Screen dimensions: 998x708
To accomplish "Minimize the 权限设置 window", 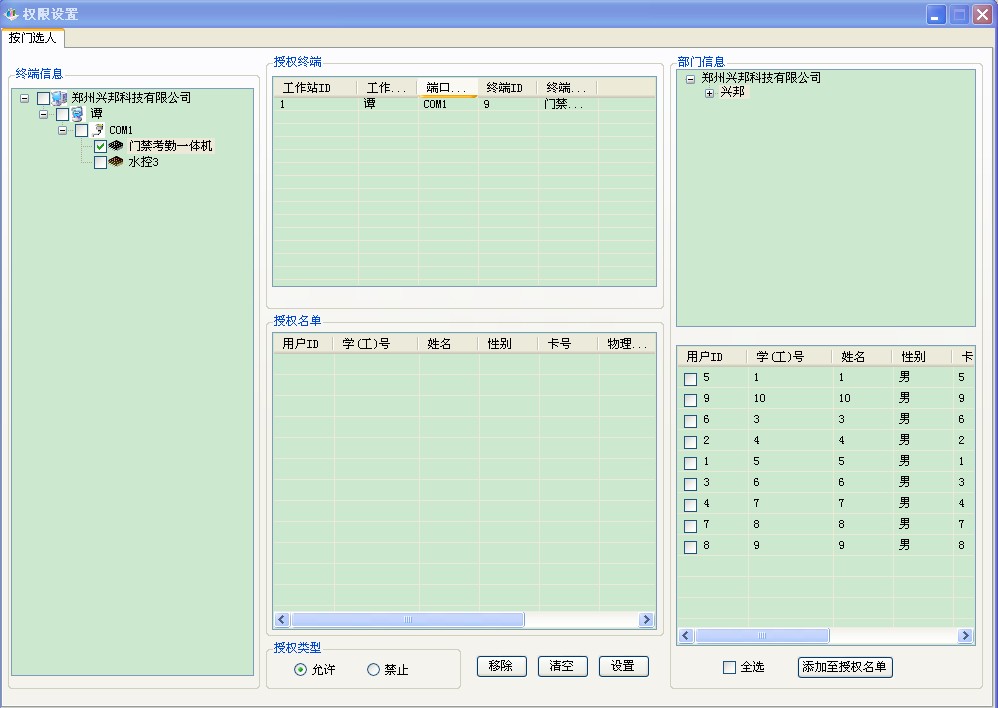I will (x=935, y=14).
